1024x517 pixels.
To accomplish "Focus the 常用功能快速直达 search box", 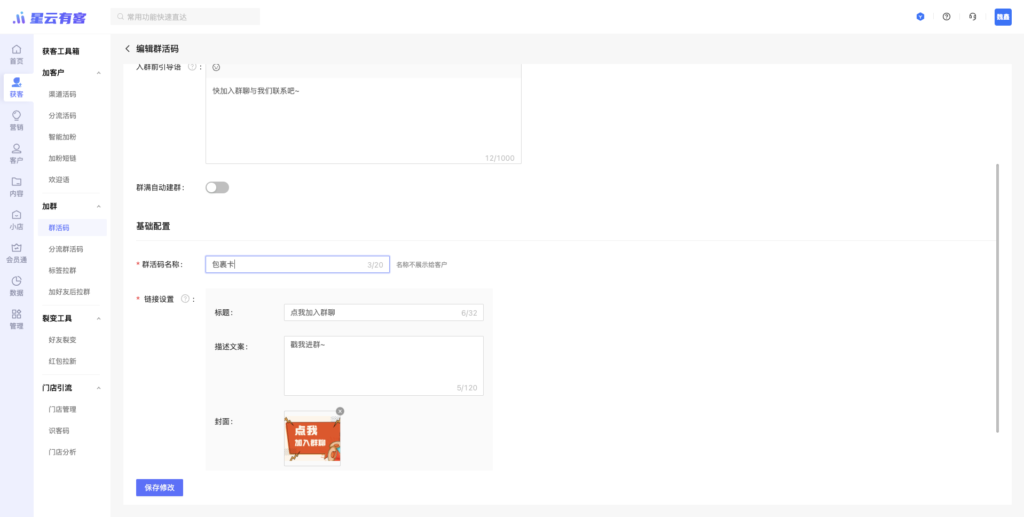I will point(185,17).
